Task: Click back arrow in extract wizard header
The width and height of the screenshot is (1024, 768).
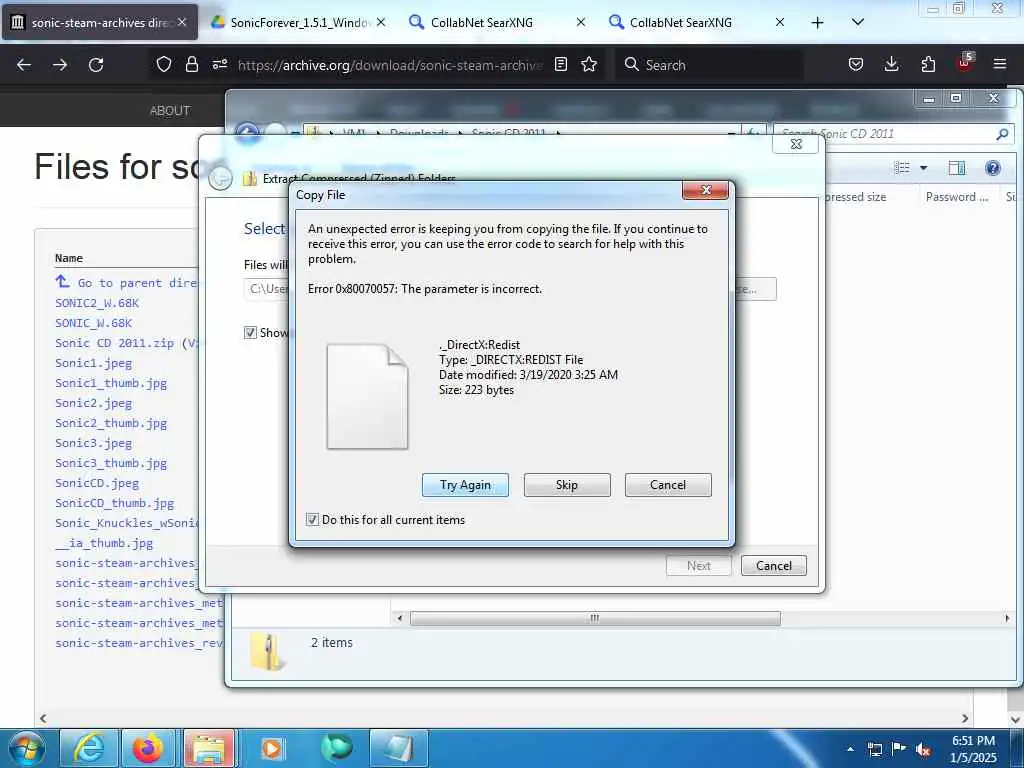Action: [220, 178]
